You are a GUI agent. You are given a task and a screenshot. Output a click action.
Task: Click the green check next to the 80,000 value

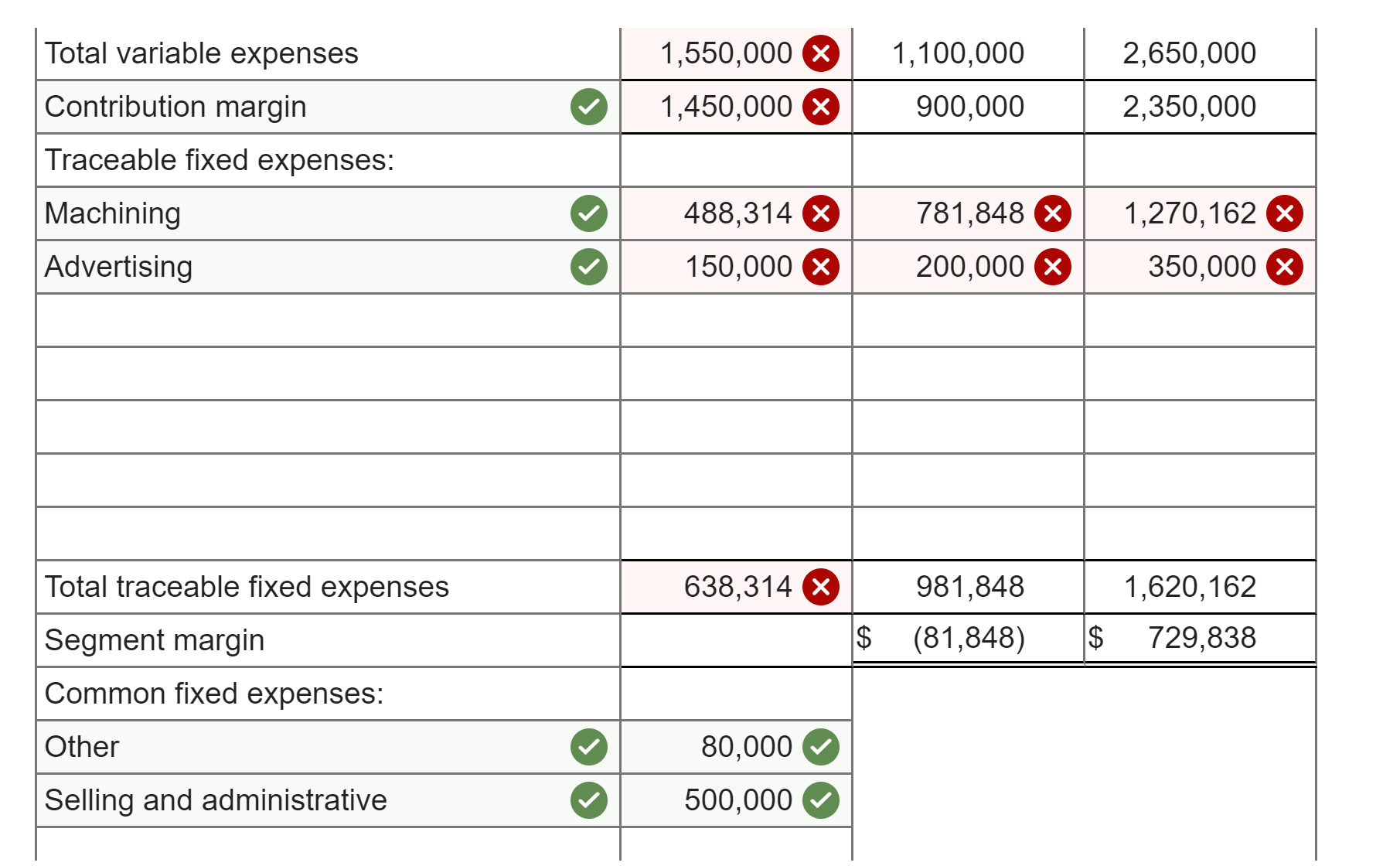822,746
